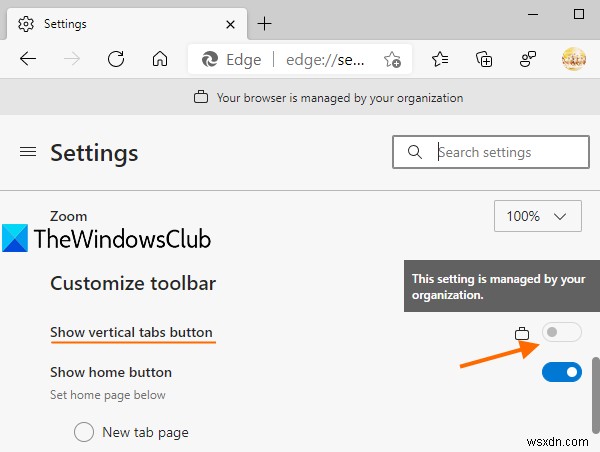Image resolution: width=600 pixels, height=452 pixels.
Task: Toggle Show vertical tabs button switch
Action: point(561,332)
